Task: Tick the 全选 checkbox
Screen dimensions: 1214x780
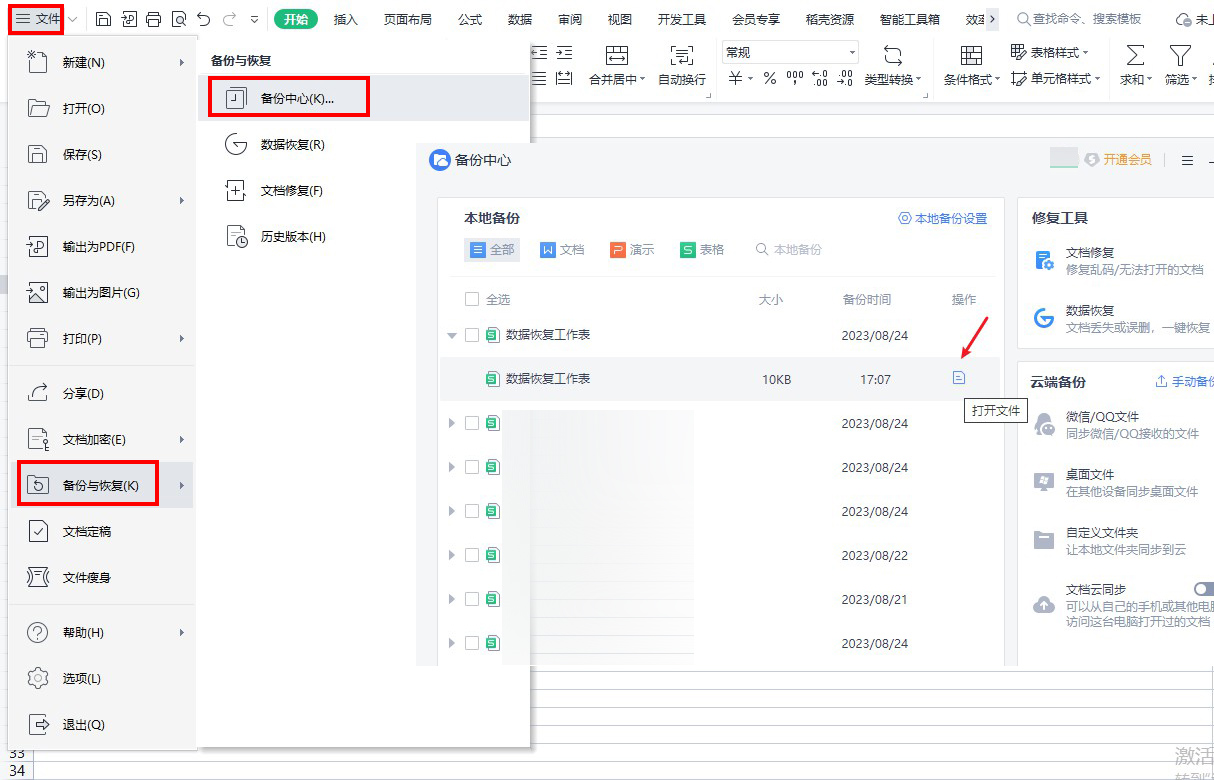Action: [472, 299]
